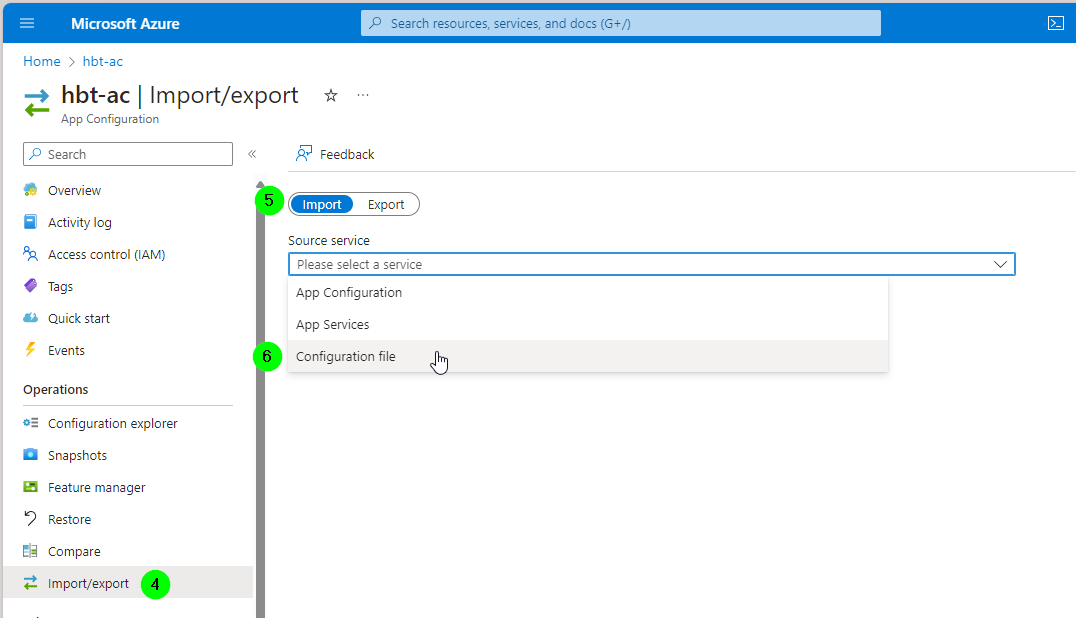This screenshot has width=1076, height=618.
Task: Focus the global search resources field
Action: (x=620, y=23)
